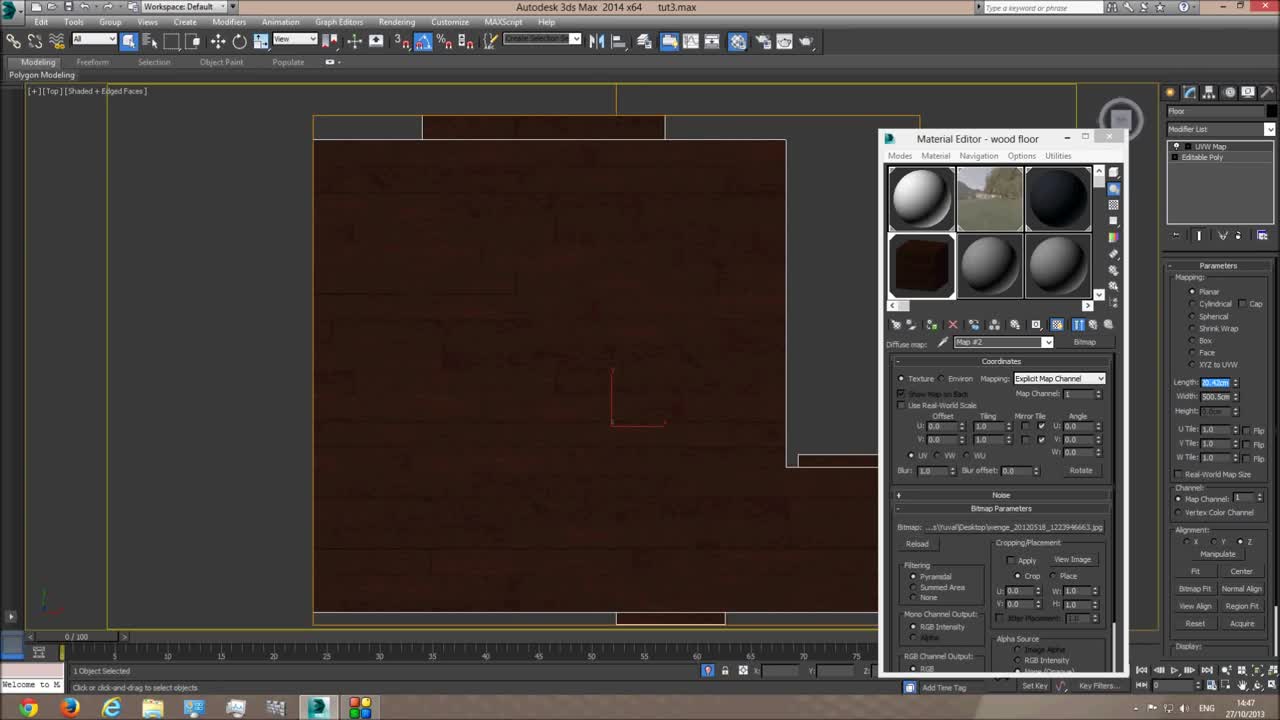Select the Texture radio button
Screen dimensions: 1280x720
[901, 379]
